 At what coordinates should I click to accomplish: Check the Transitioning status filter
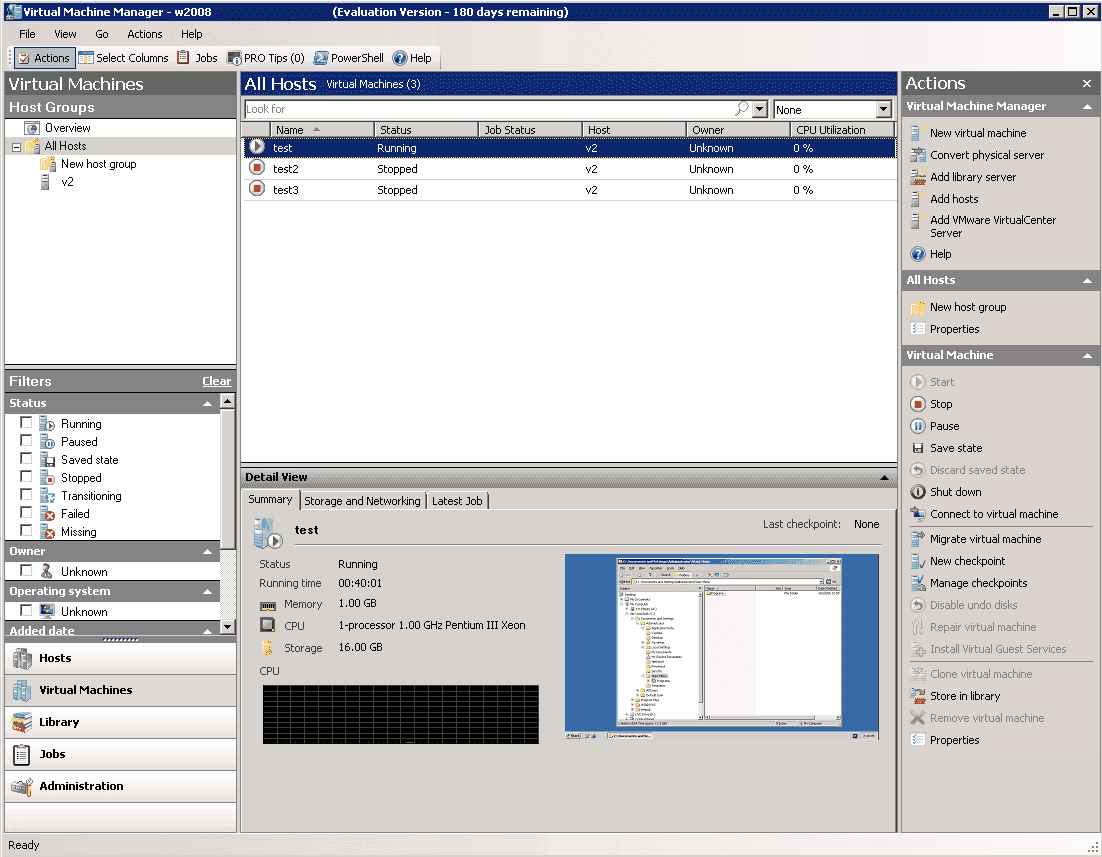[26, 494]
